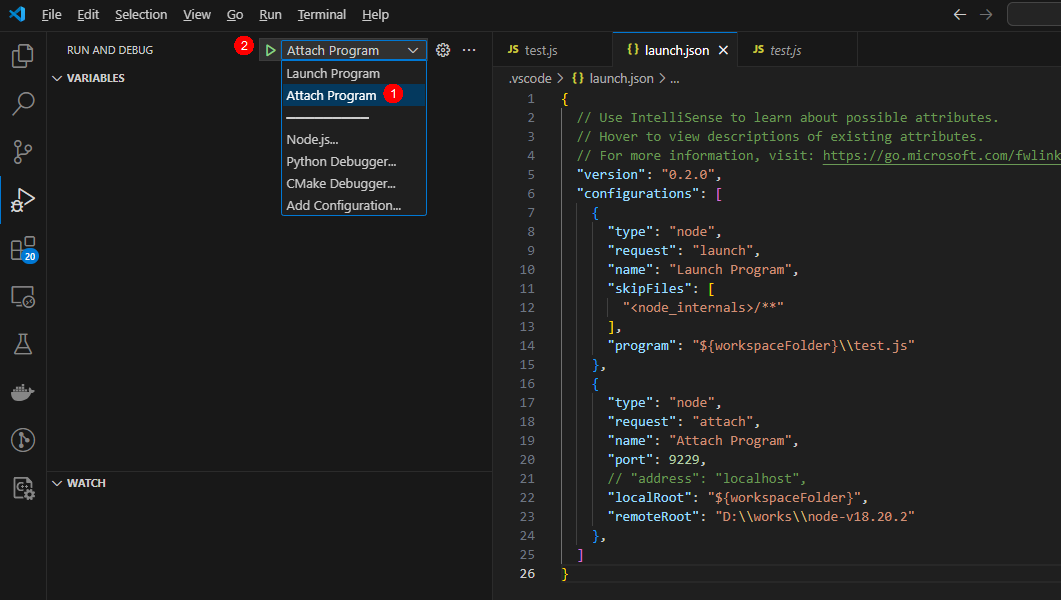This screenshot has width=1061, height=600.
Task: Select Launch Program from the list
Action: (x=333, y=74)
